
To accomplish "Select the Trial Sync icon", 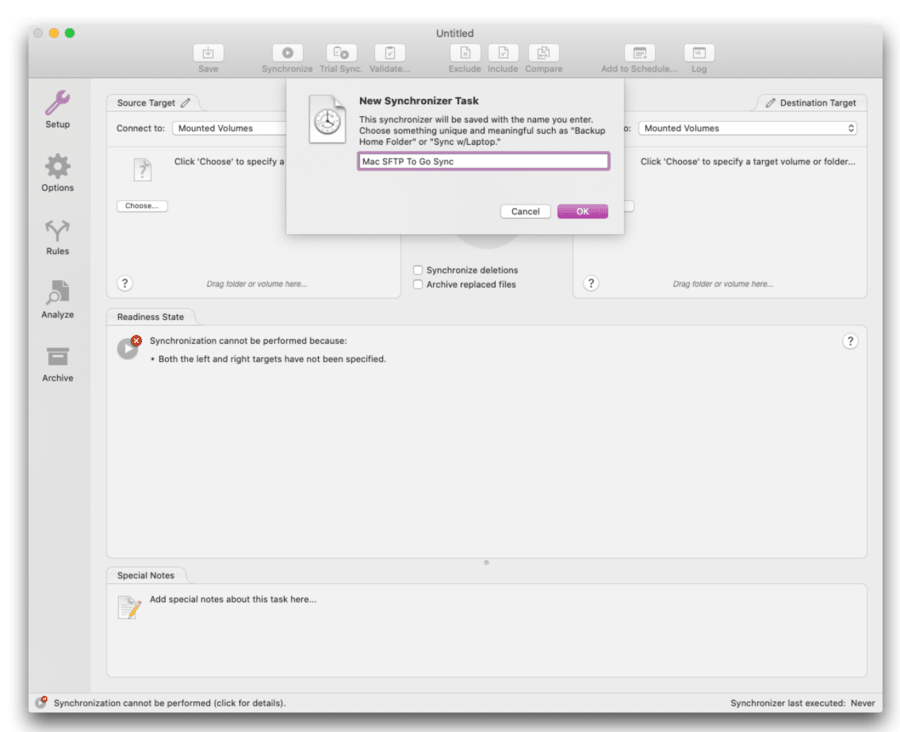I will pyautogui.click(x=340, y=55).
